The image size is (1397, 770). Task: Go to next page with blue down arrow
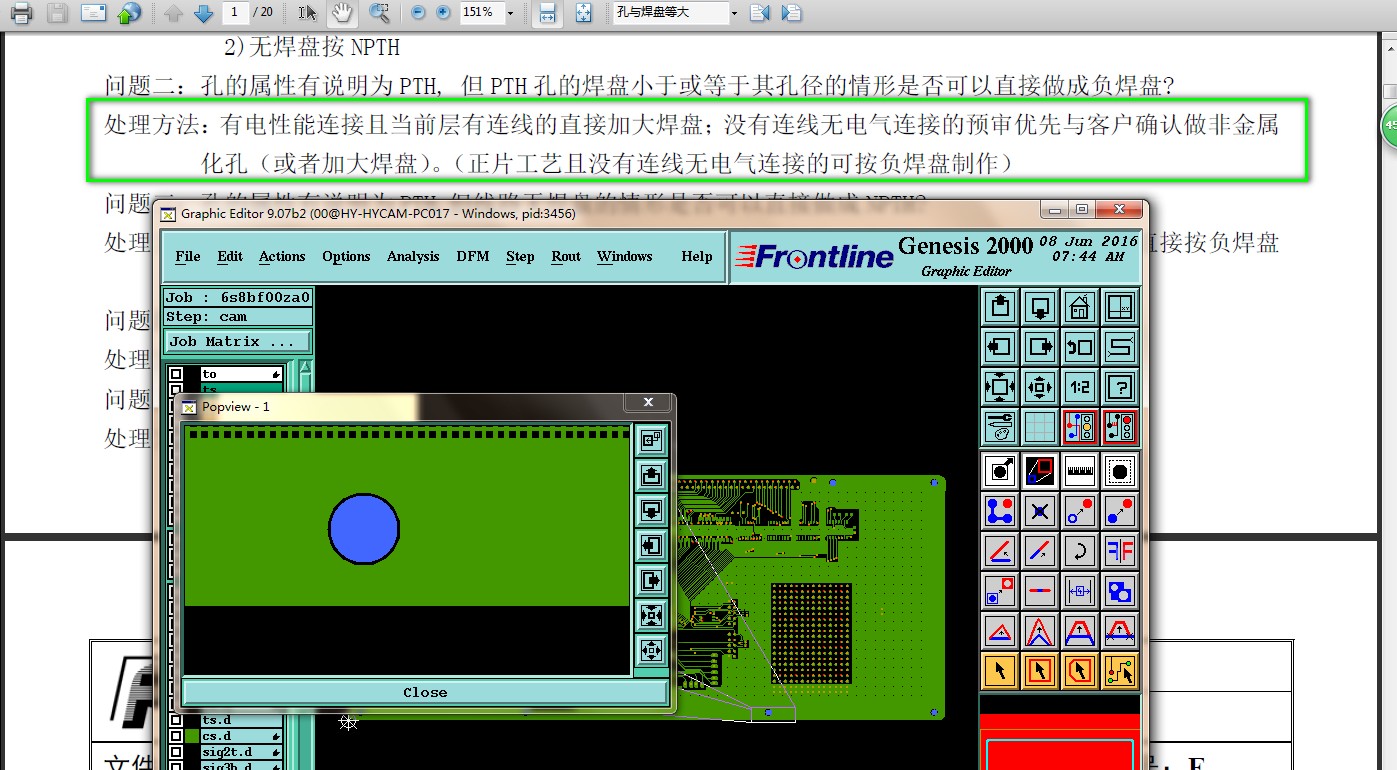[x=203, y=13]
